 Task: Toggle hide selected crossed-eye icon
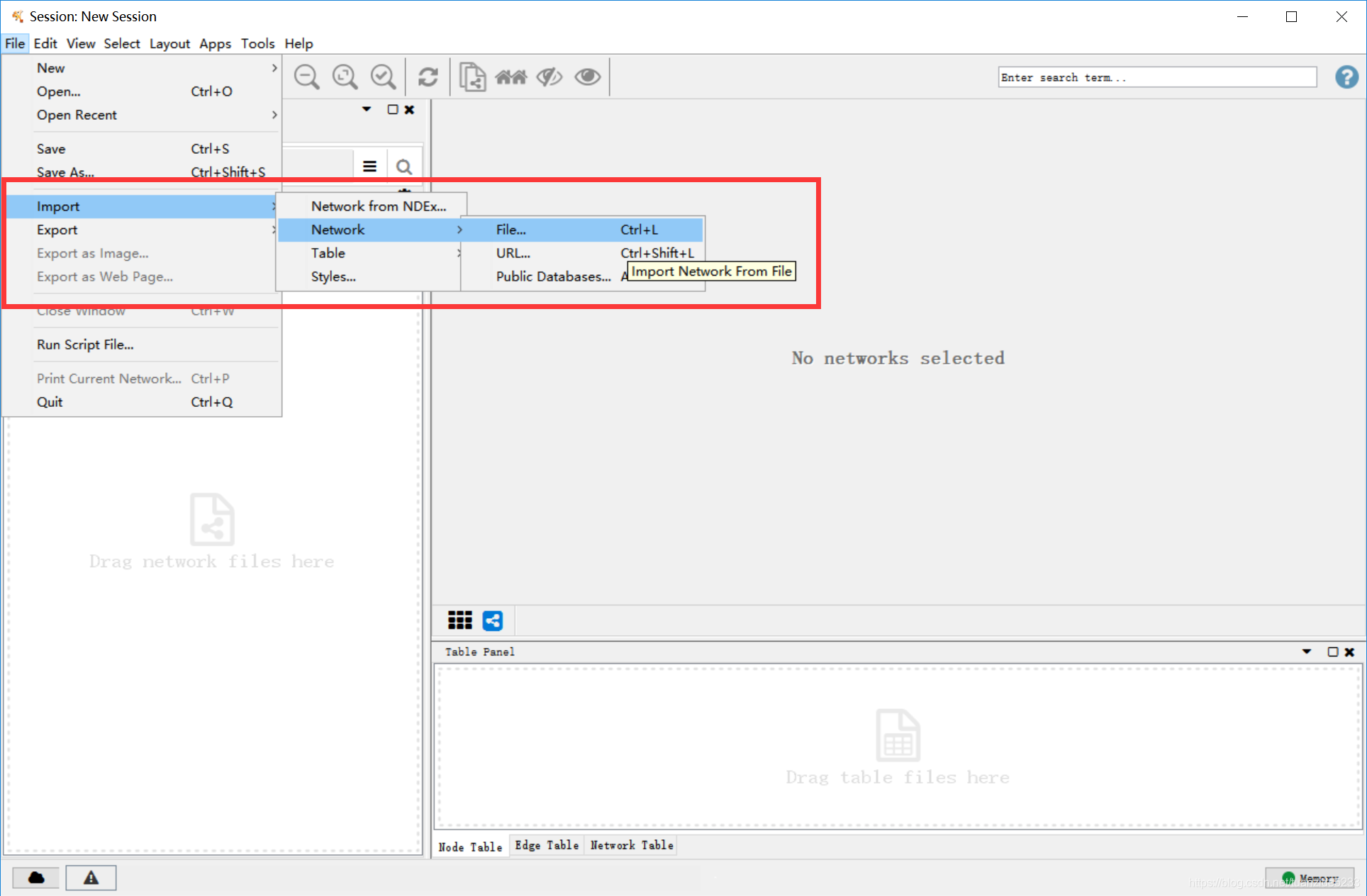549,77
